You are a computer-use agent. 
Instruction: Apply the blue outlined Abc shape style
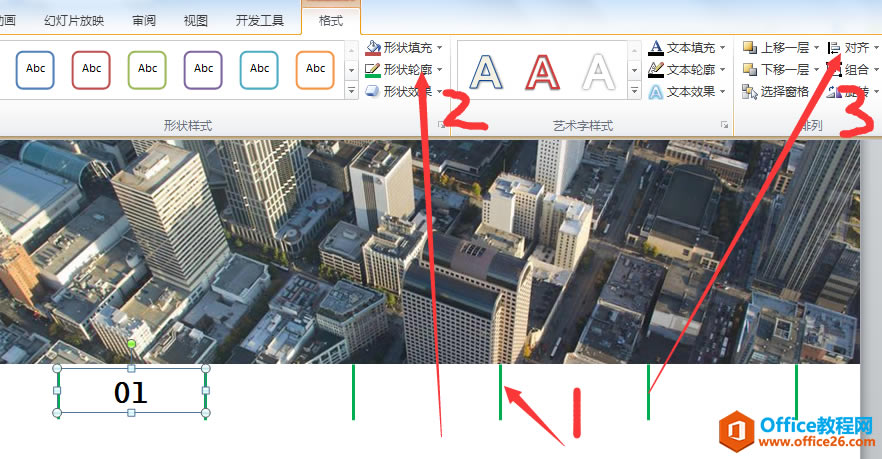pos(35,70)
